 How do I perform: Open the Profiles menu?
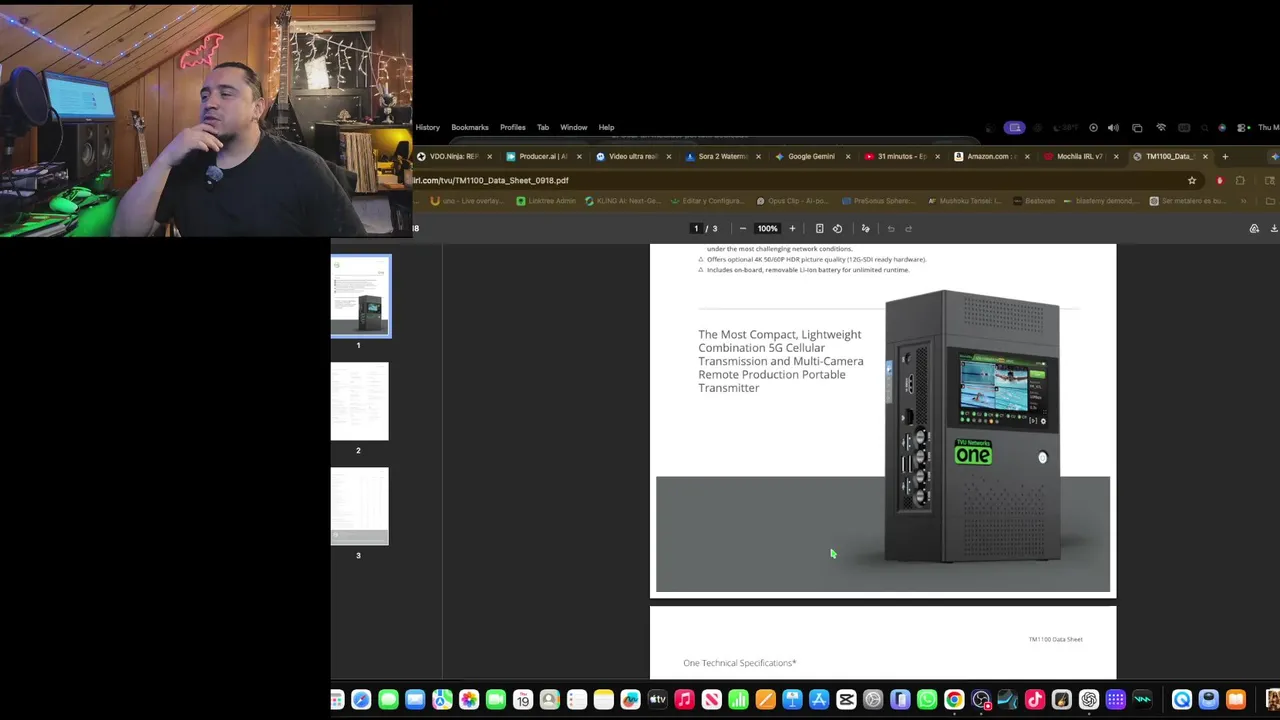pyautogui.click(x=513, y=127)
